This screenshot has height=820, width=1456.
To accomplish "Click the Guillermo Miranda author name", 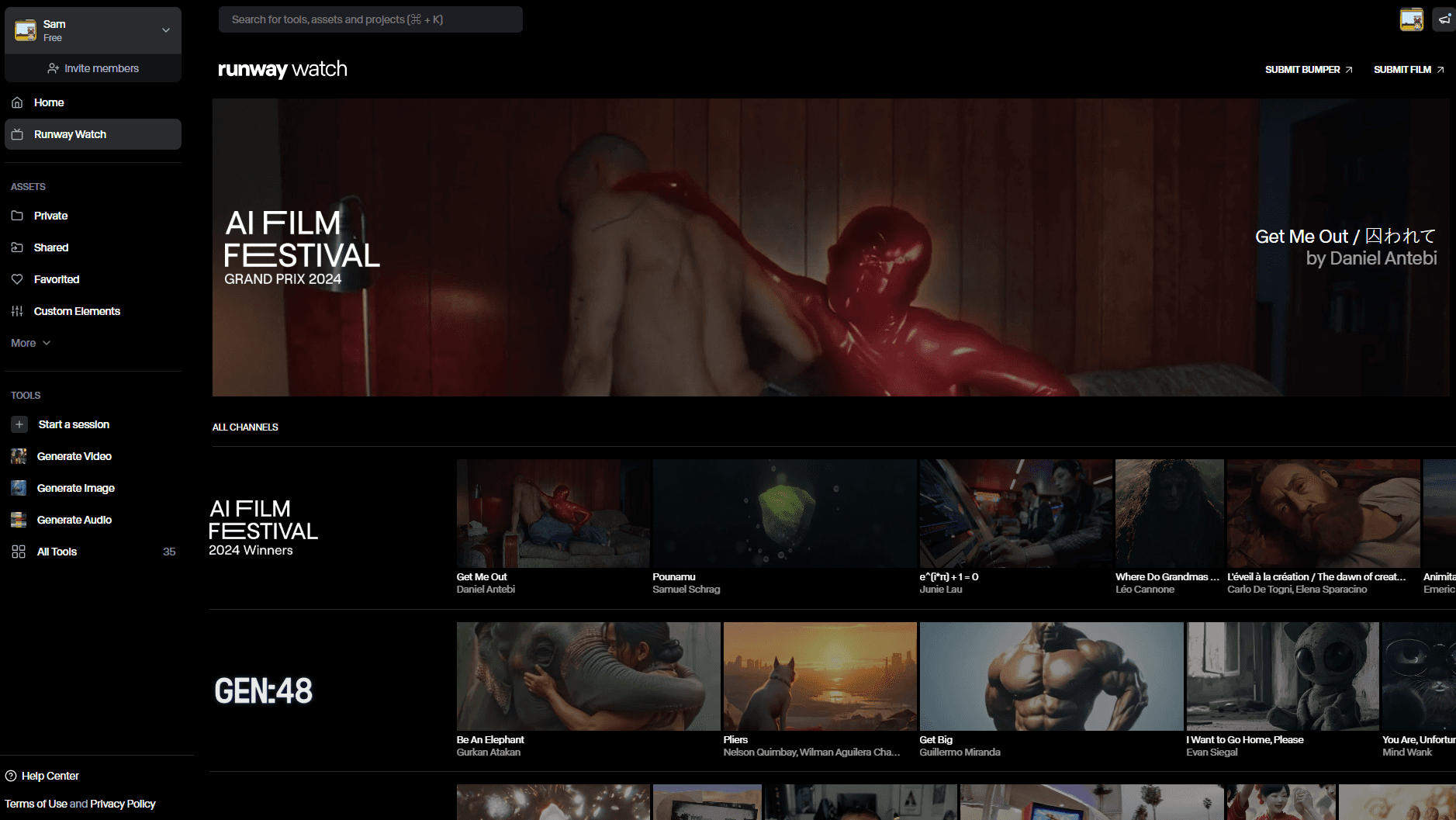I will 960,753.
